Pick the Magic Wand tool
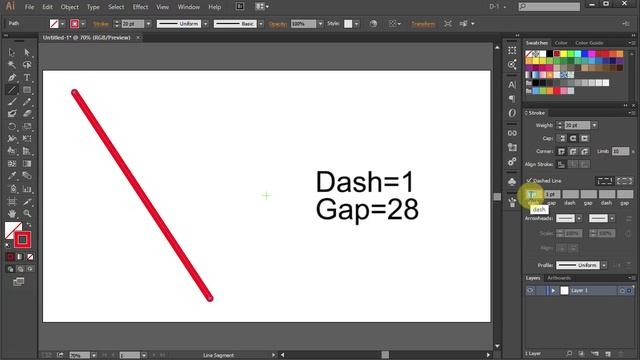The height and width of the screenshot is (360, 640). point(12,65)
